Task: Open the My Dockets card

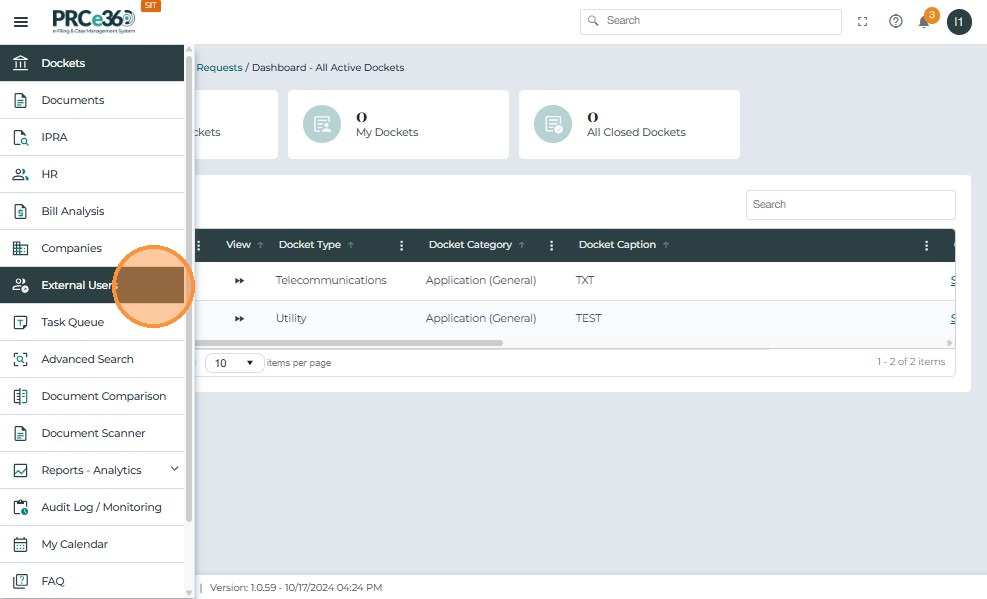Action: coord(397,124)
